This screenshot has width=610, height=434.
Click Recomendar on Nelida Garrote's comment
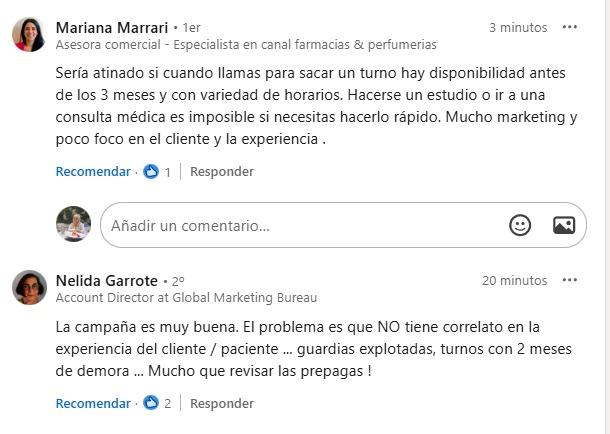pyautogui.click(x=93, y=404)
